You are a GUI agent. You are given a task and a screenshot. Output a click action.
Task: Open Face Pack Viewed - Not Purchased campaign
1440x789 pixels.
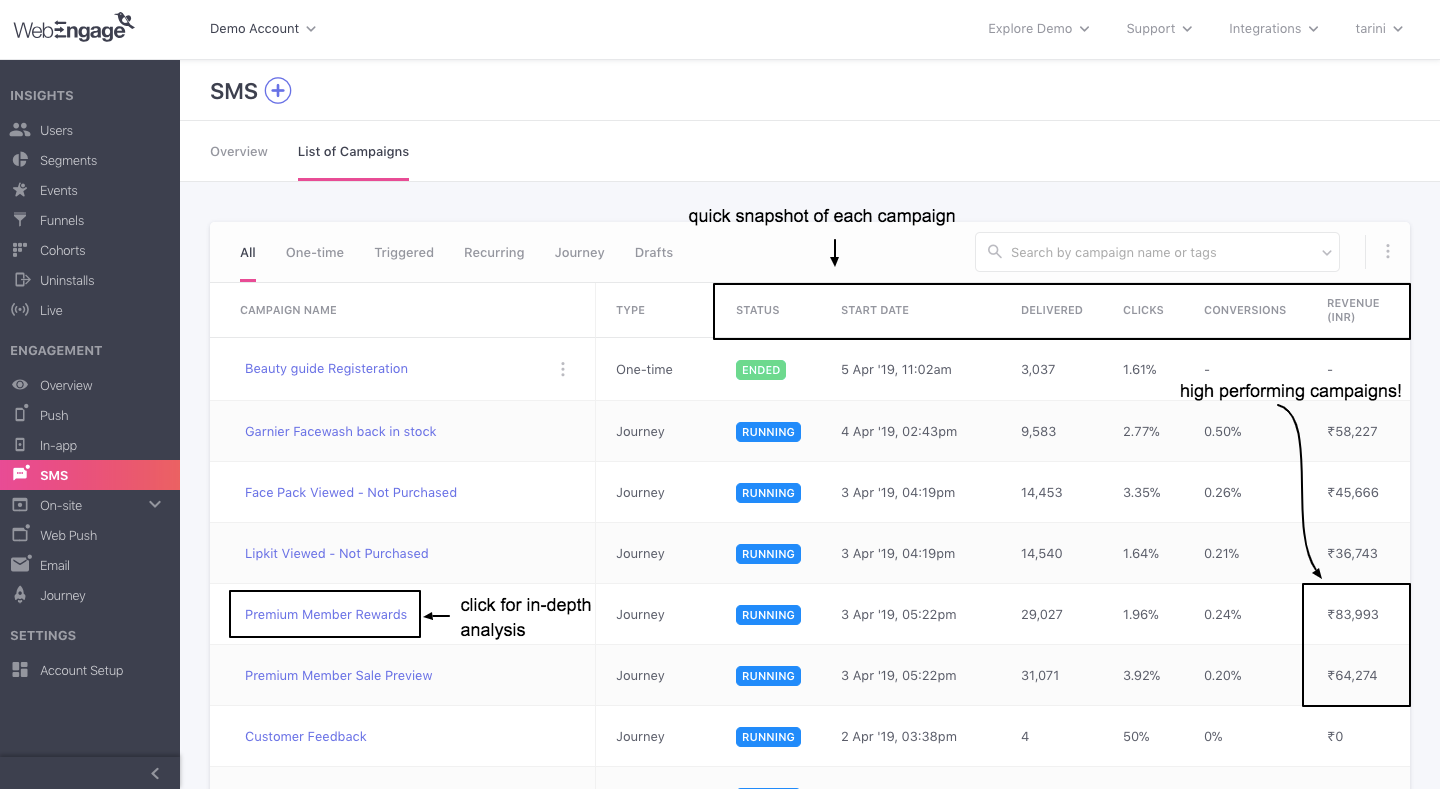351,492
